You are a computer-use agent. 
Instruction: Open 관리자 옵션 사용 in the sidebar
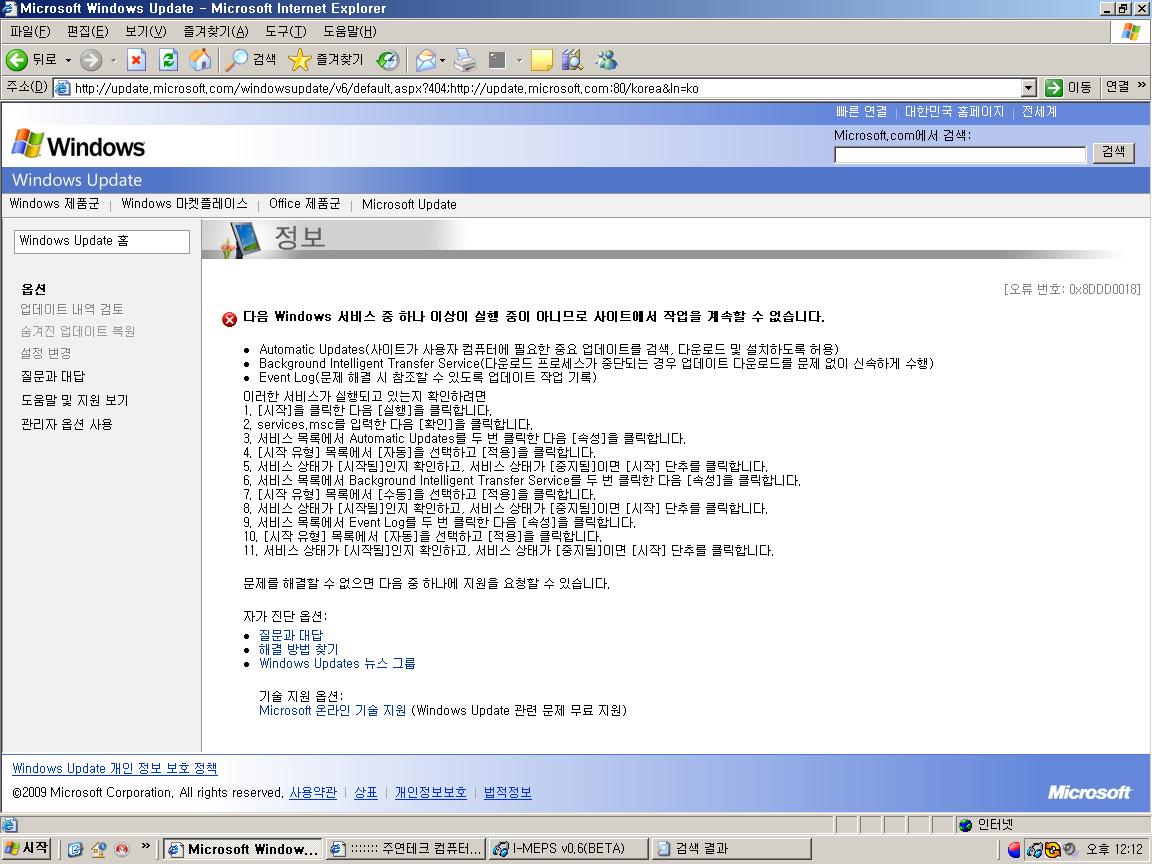[x=67, y=425]
